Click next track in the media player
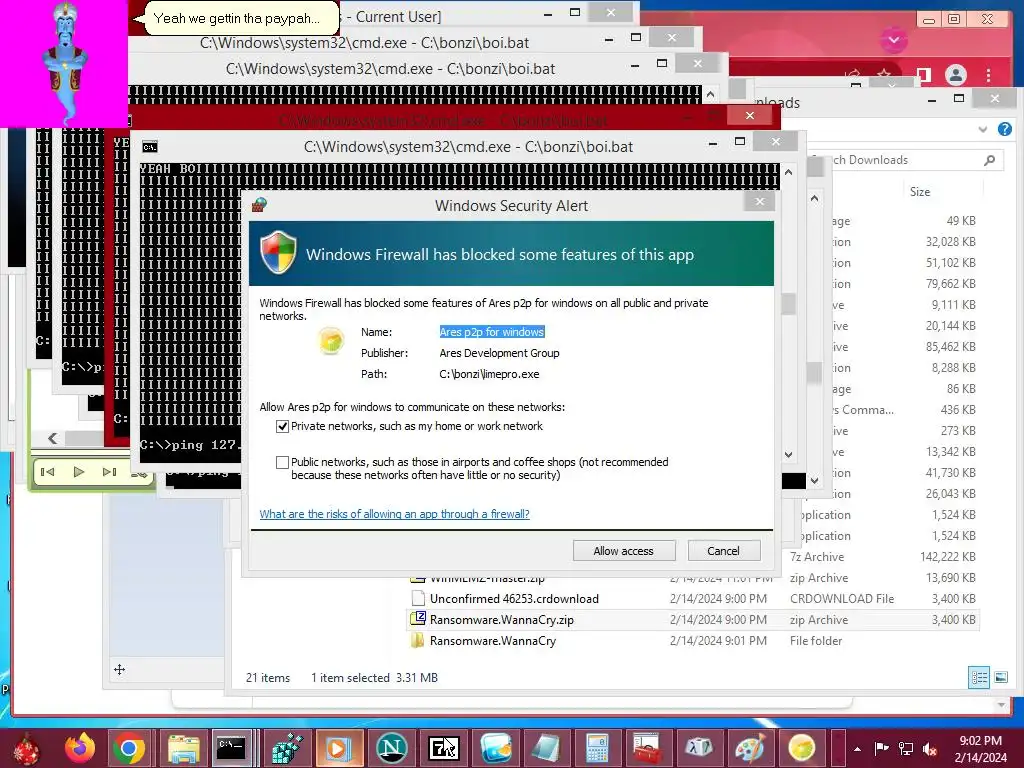The image size is (1024, 768). (x=109, y=472)
